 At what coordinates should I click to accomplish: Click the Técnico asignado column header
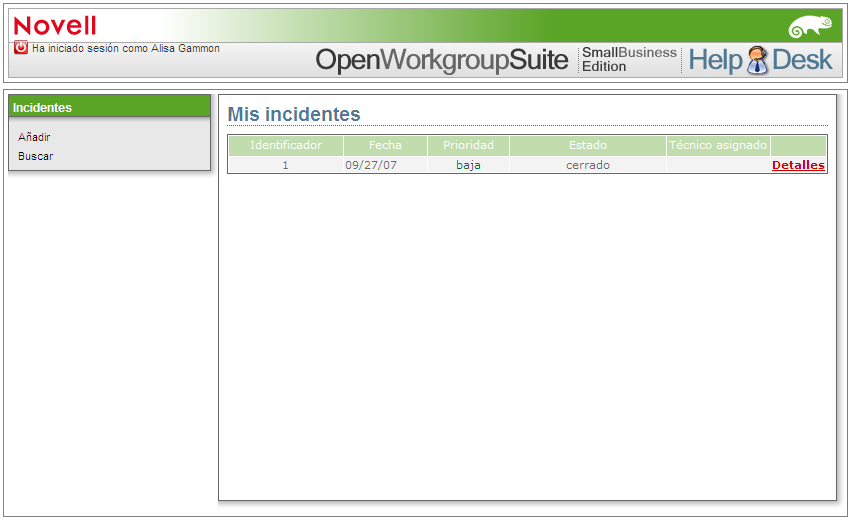718,146
